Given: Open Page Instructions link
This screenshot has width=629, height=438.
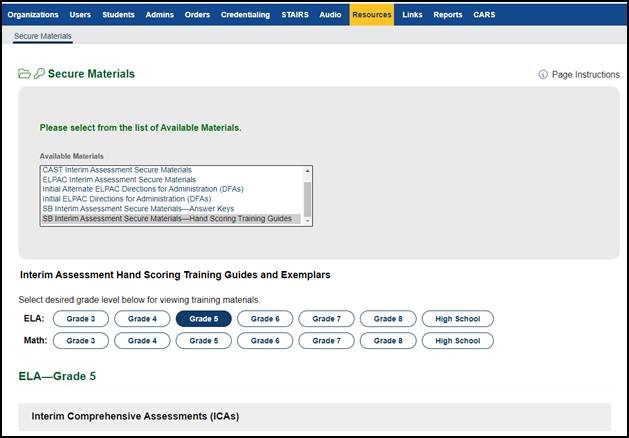Looking at the screenshot, I should tap(586, 75).
